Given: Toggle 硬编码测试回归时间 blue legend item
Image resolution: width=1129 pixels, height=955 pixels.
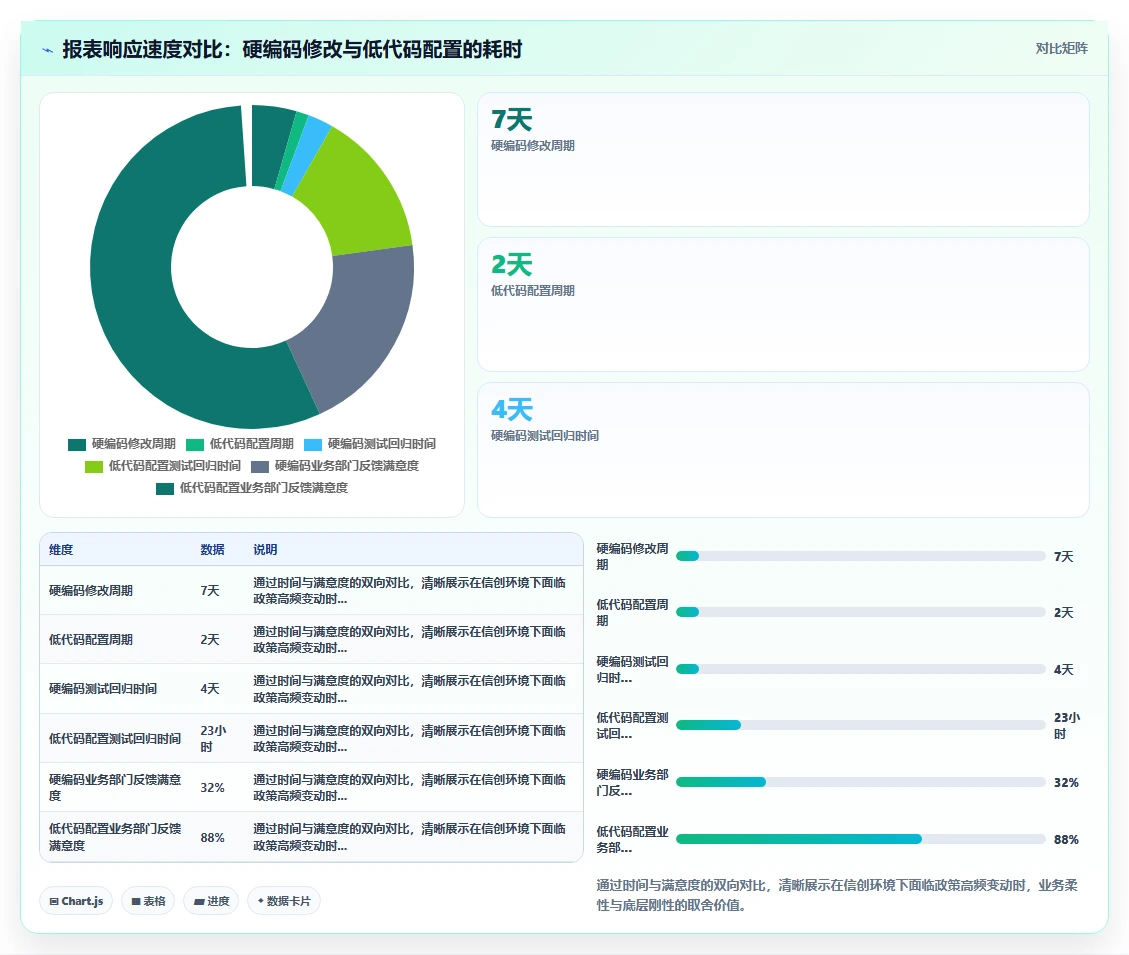Looking at the screenshot, I should pyautogui.click(x=369, y=444).
